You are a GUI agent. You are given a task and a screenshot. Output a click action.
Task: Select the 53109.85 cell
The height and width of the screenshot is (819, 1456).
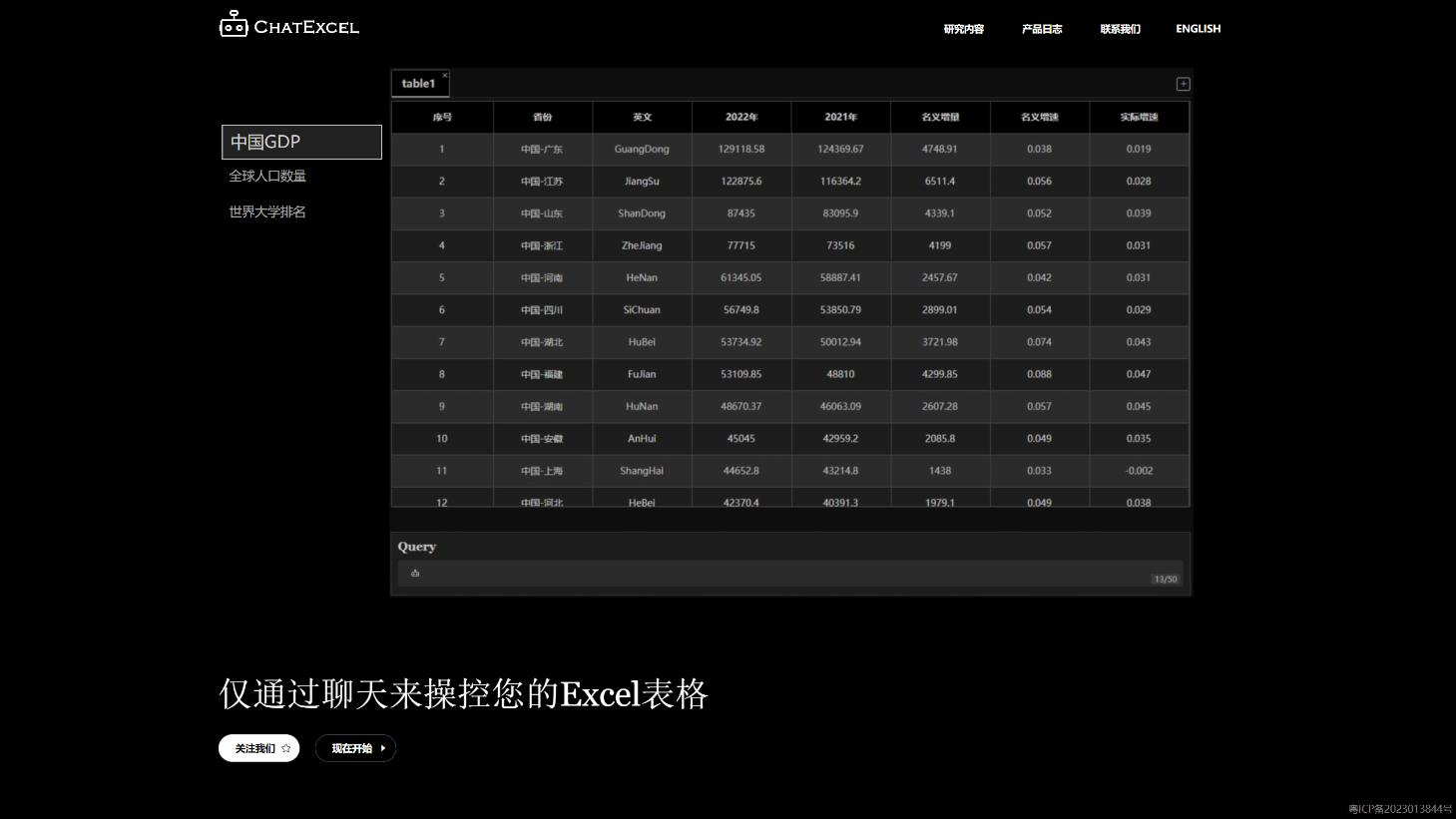741,374
